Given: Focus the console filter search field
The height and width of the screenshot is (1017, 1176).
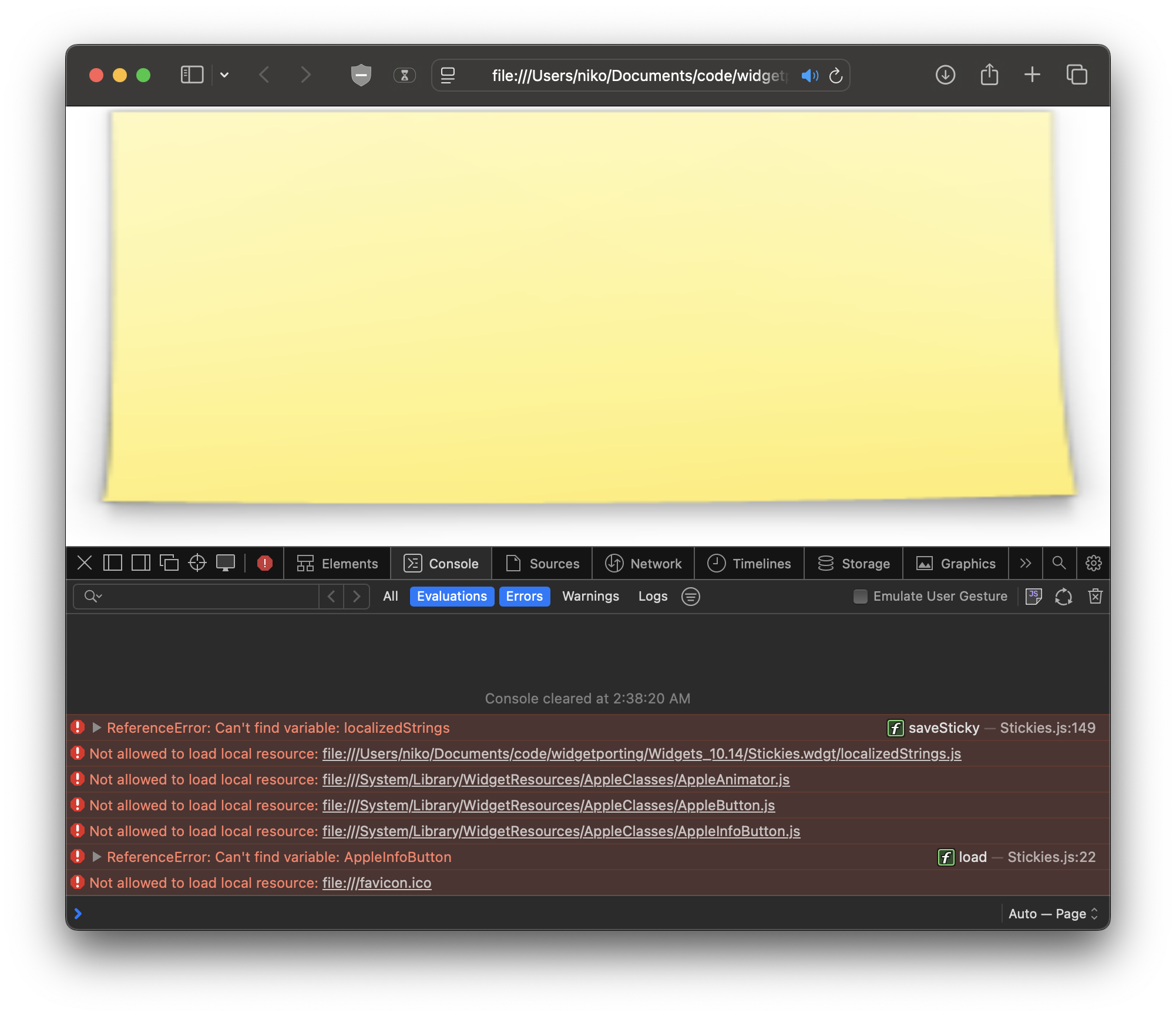Looking at the screenshot, I should pos(197,597).
